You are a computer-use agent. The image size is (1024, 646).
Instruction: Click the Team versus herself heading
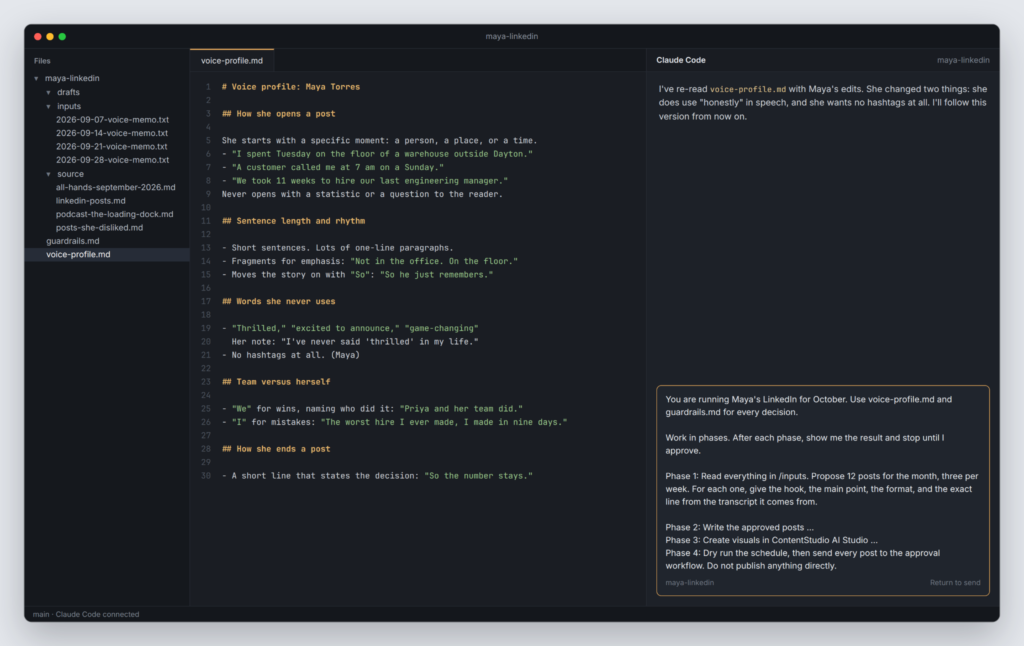coord(276,382)
